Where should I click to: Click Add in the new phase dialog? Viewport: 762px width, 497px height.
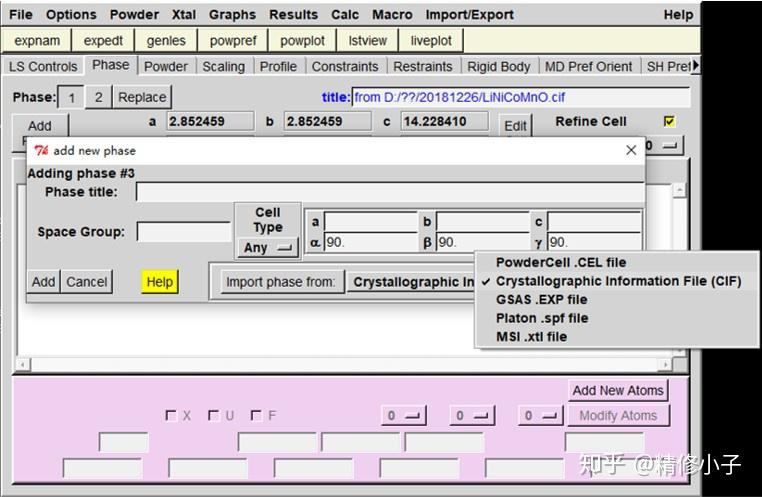click(x=43, y=282)
